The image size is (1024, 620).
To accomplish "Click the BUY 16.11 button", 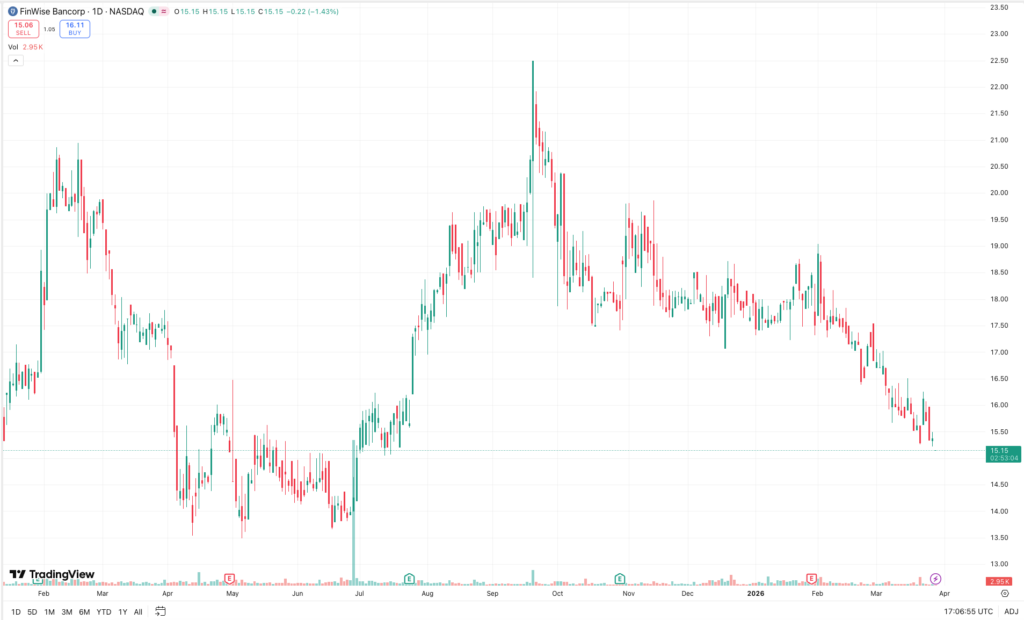I will (x=74, y=28).
